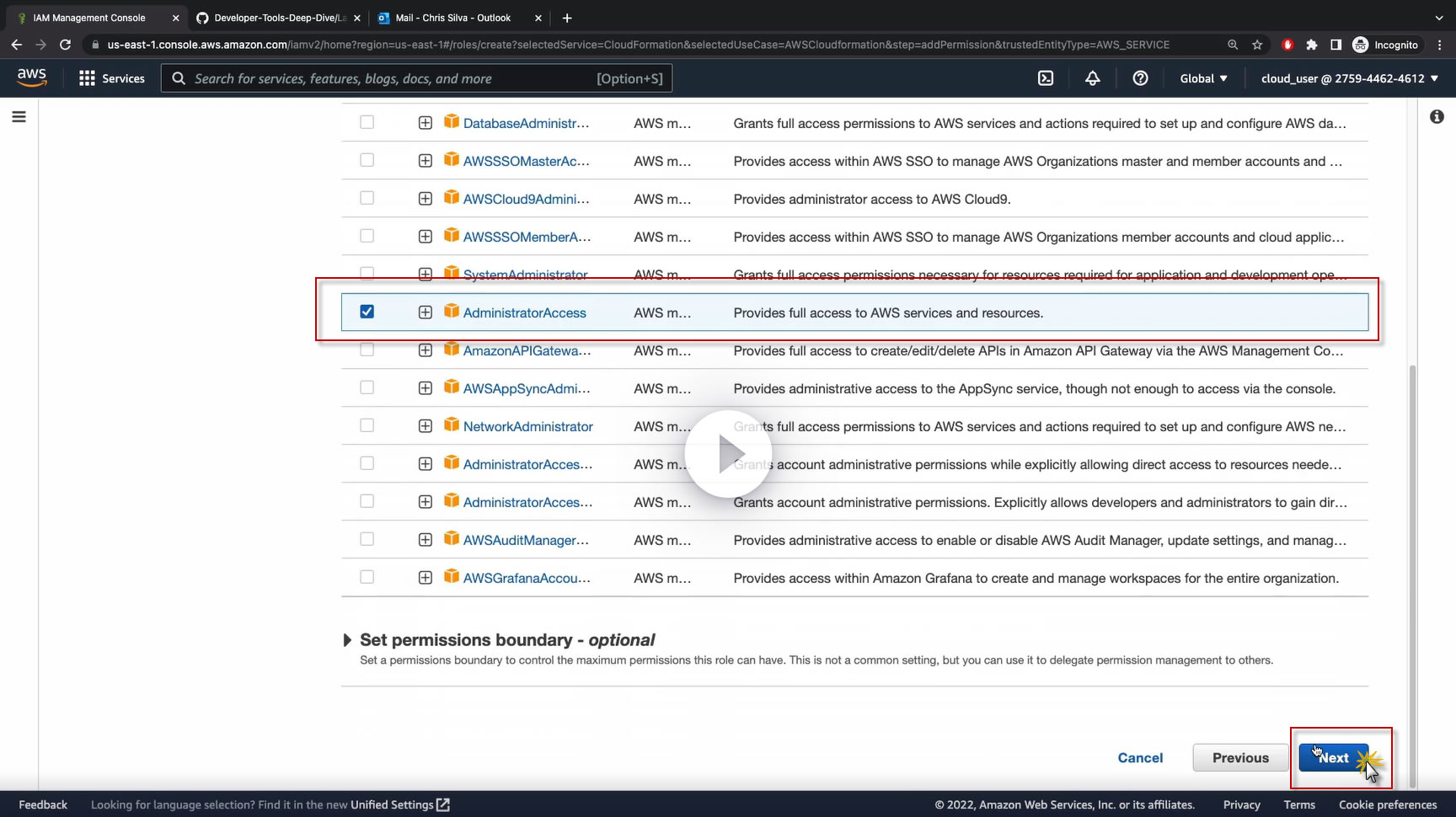1456x817 pixels.
Task: Click the vertical page scrollbar thumb
Action: (x=1413, y=577)
